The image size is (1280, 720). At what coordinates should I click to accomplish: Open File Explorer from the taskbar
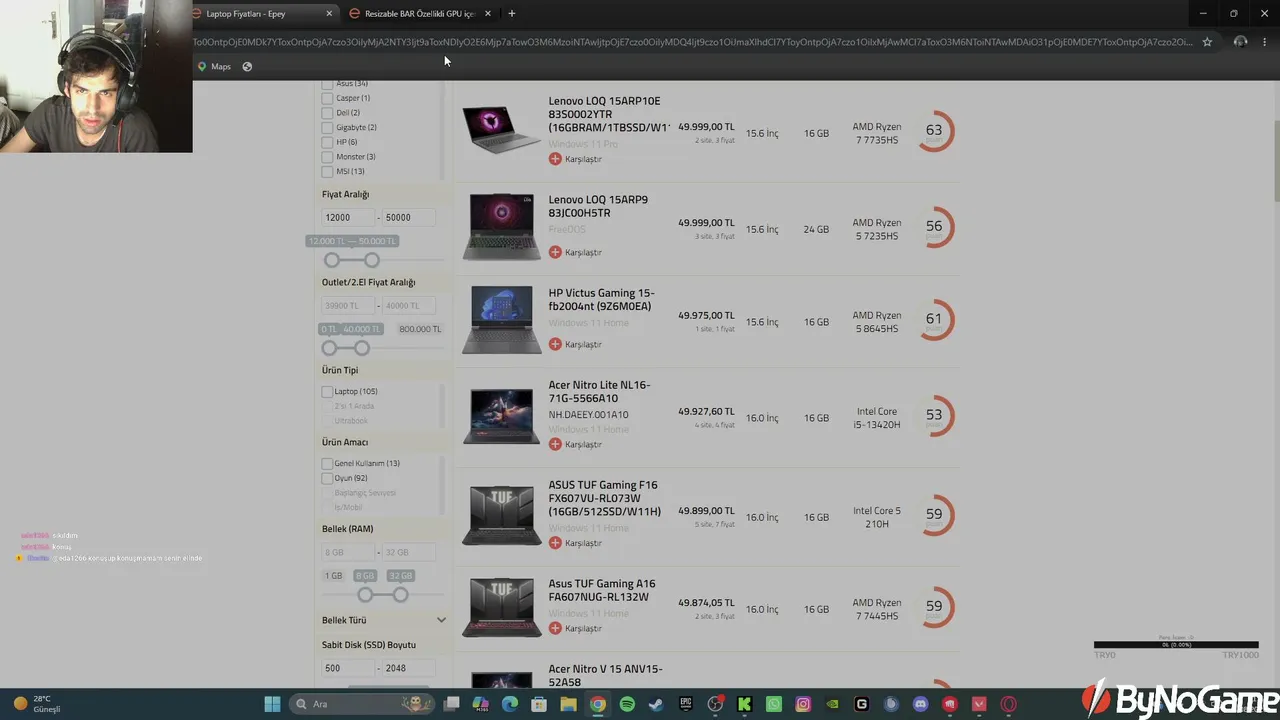[x=568, y=704]
